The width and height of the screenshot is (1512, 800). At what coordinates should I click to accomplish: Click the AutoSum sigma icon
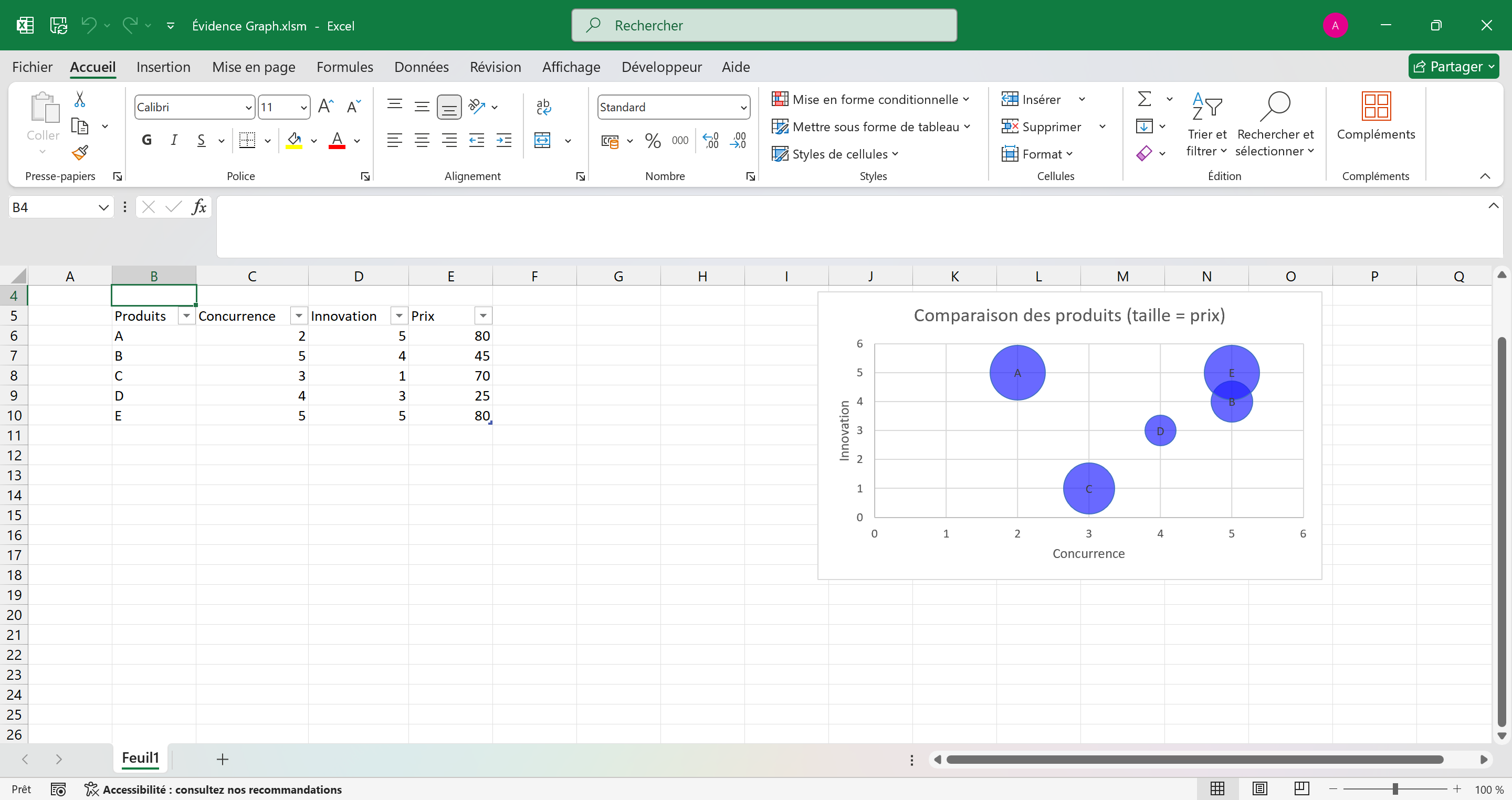[x=1144, y=99]
